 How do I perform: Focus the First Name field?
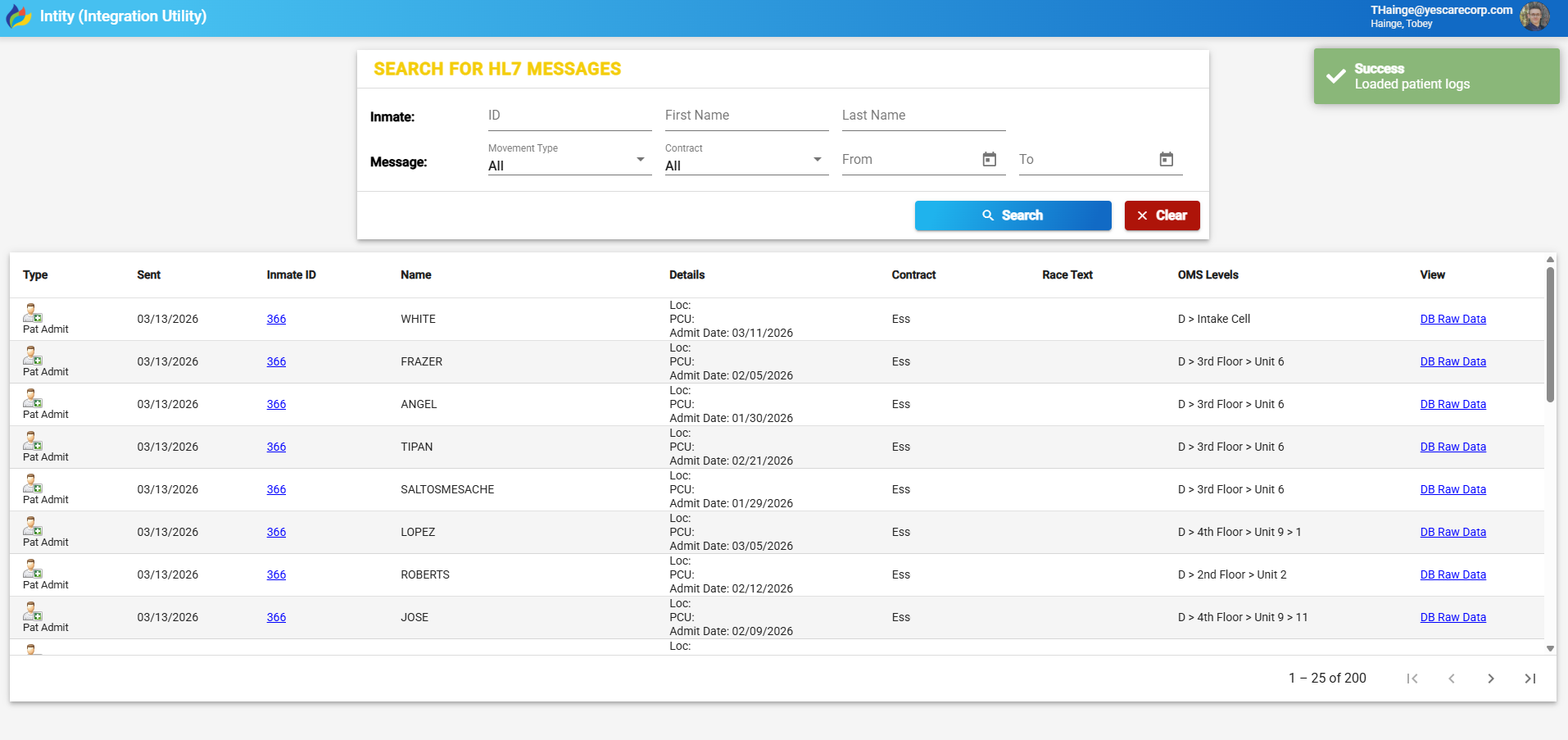[746, 116]
